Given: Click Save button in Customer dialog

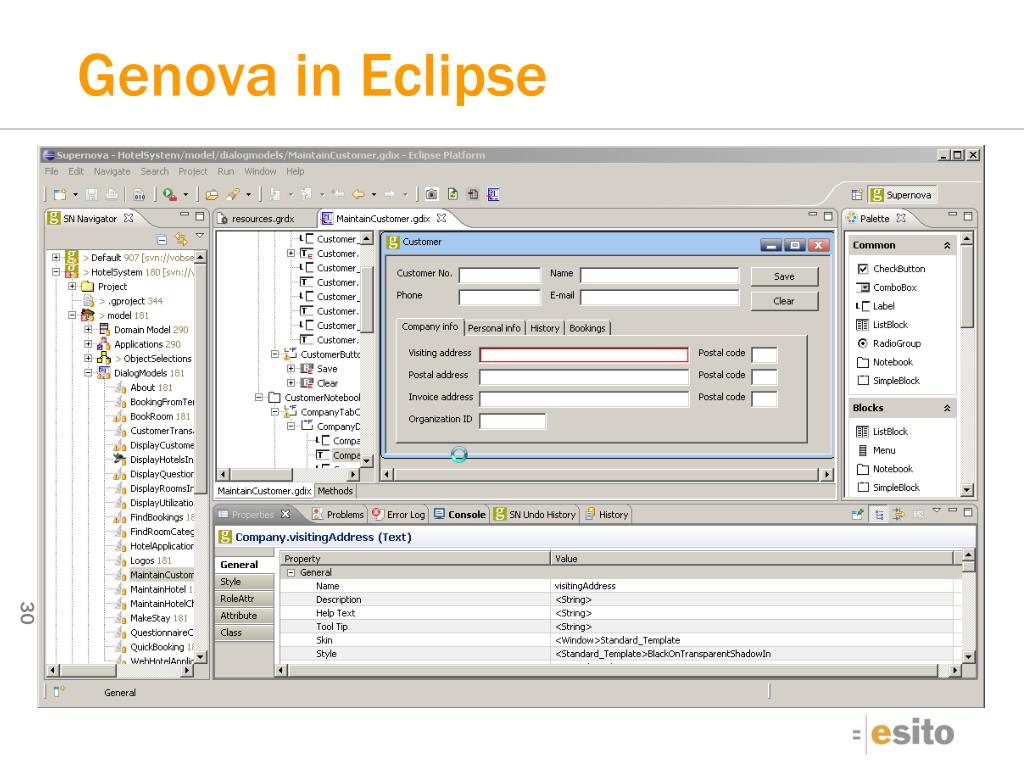Looking at the screenshot, I should click(784, 277).
